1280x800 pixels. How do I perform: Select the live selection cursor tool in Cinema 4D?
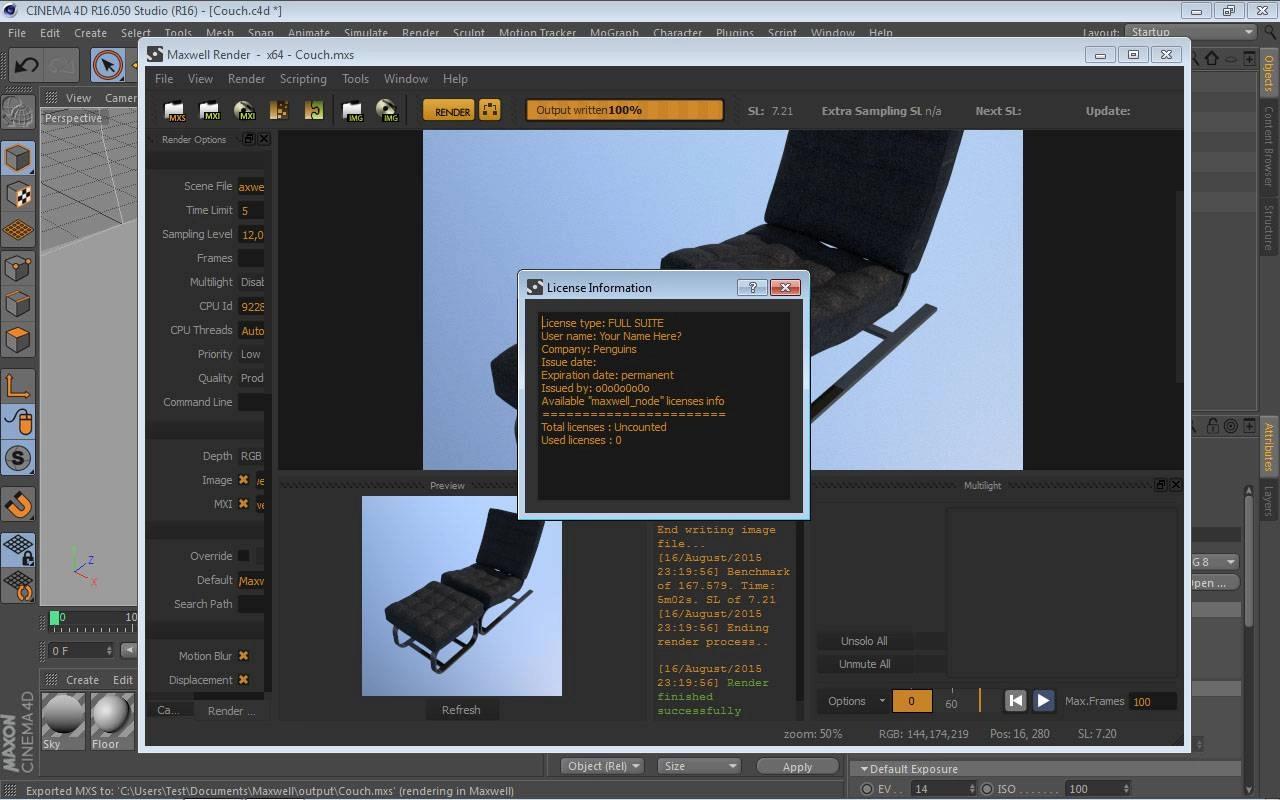point(108,65)
